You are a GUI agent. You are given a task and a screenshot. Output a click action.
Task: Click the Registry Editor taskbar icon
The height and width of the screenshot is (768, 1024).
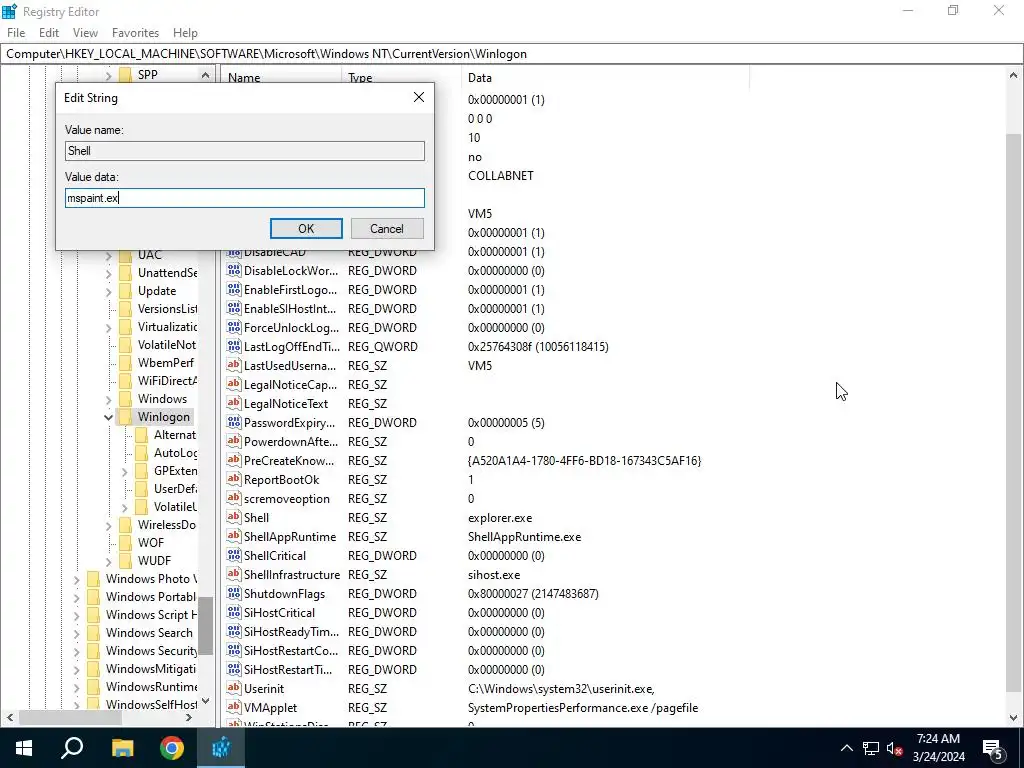[x=221, y=748]
